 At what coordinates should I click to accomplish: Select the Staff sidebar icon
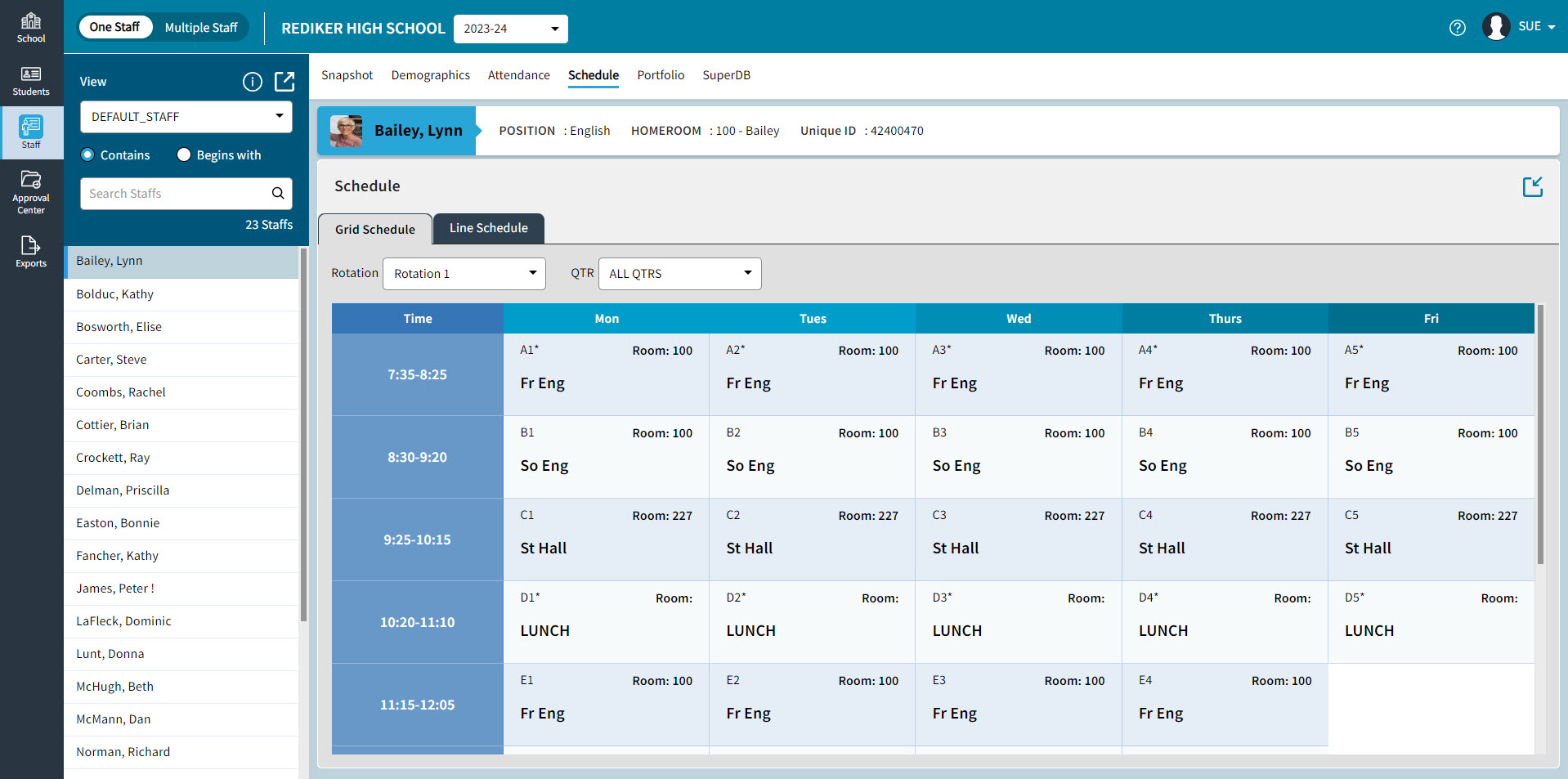pyautogui.click(x=31, y=132)
